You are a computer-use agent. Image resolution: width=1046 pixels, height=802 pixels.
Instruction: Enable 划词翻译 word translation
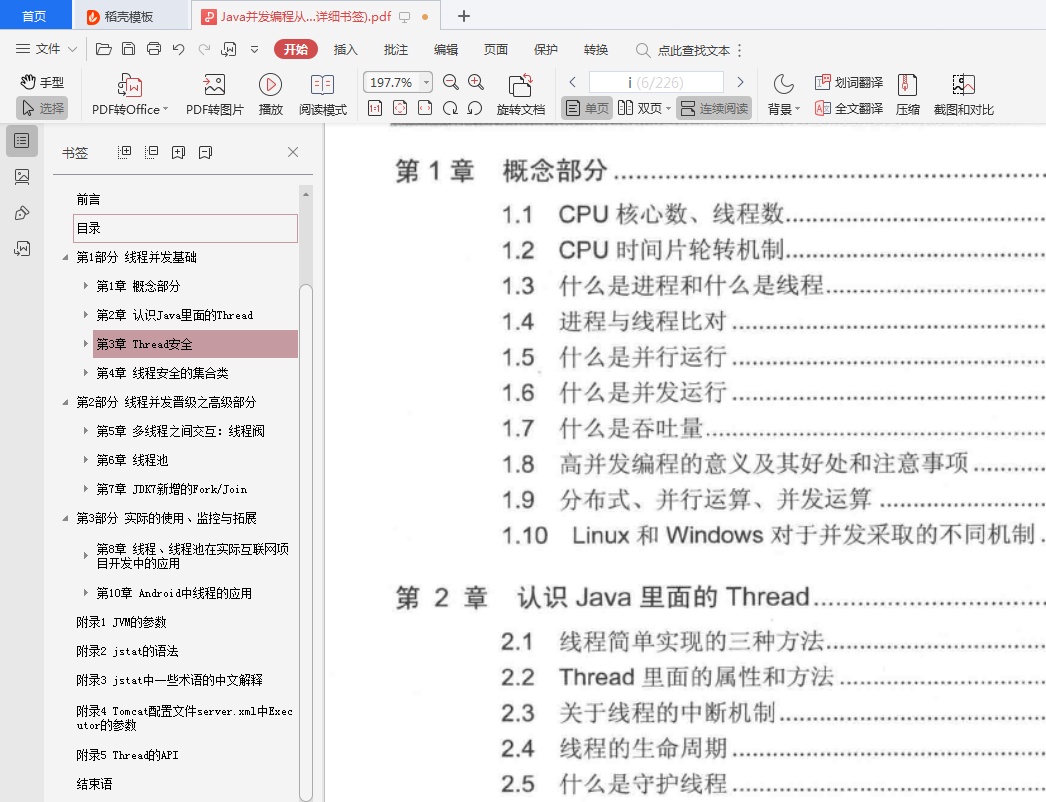click(x=849, y=83)
